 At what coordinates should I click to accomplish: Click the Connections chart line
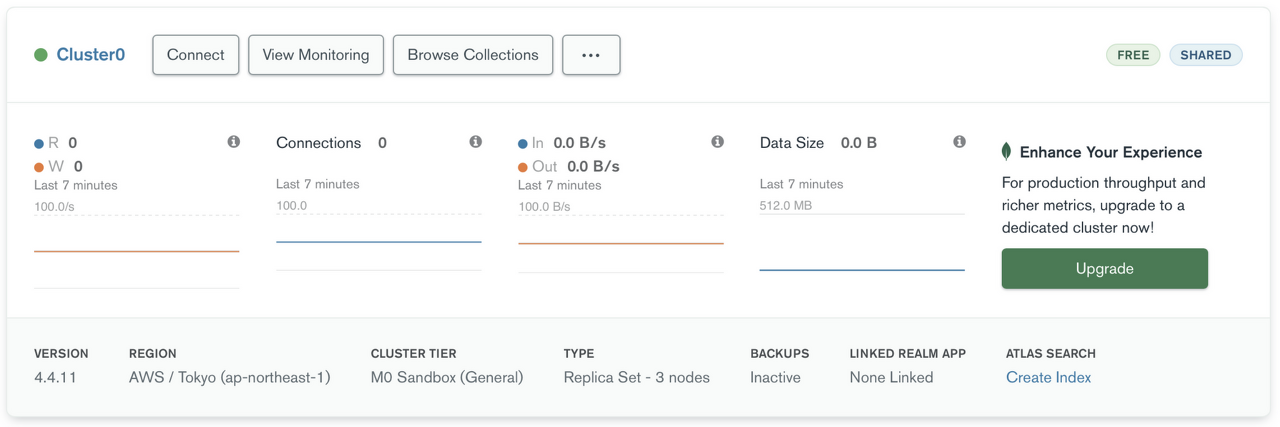pyautogui.click(x=379, y=241)
